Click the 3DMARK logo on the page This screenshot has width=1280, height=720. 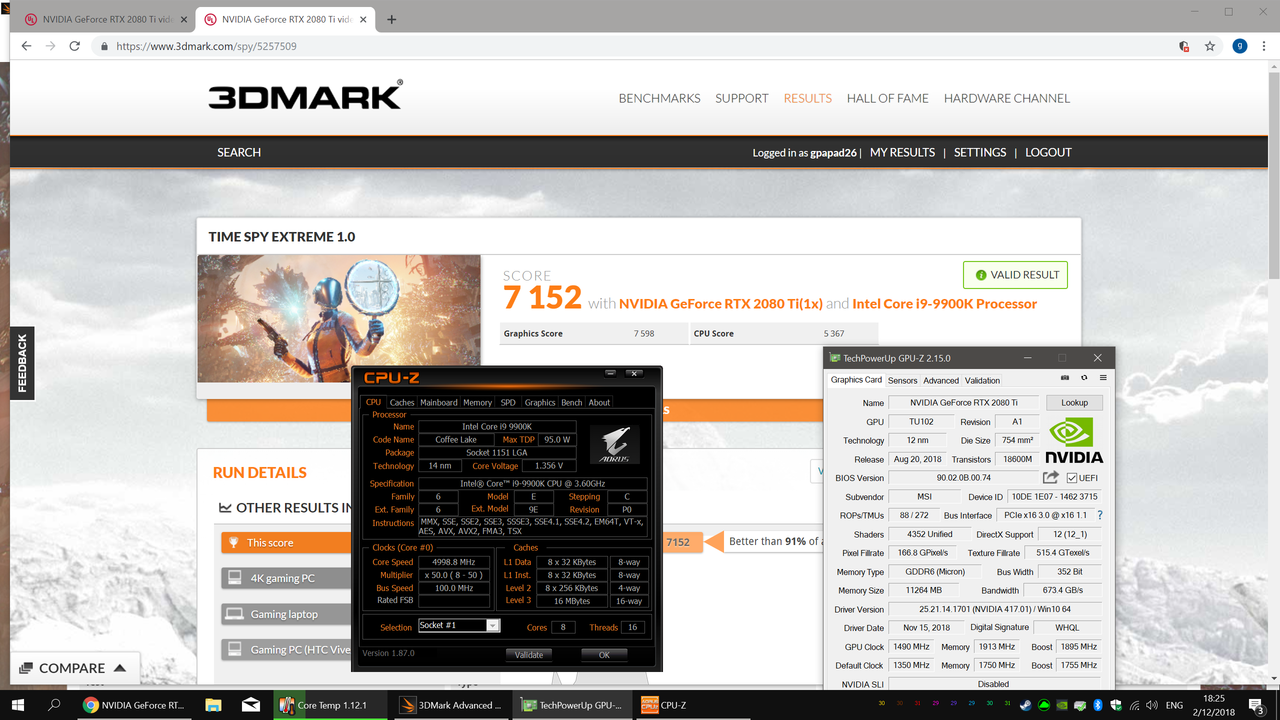306,96
